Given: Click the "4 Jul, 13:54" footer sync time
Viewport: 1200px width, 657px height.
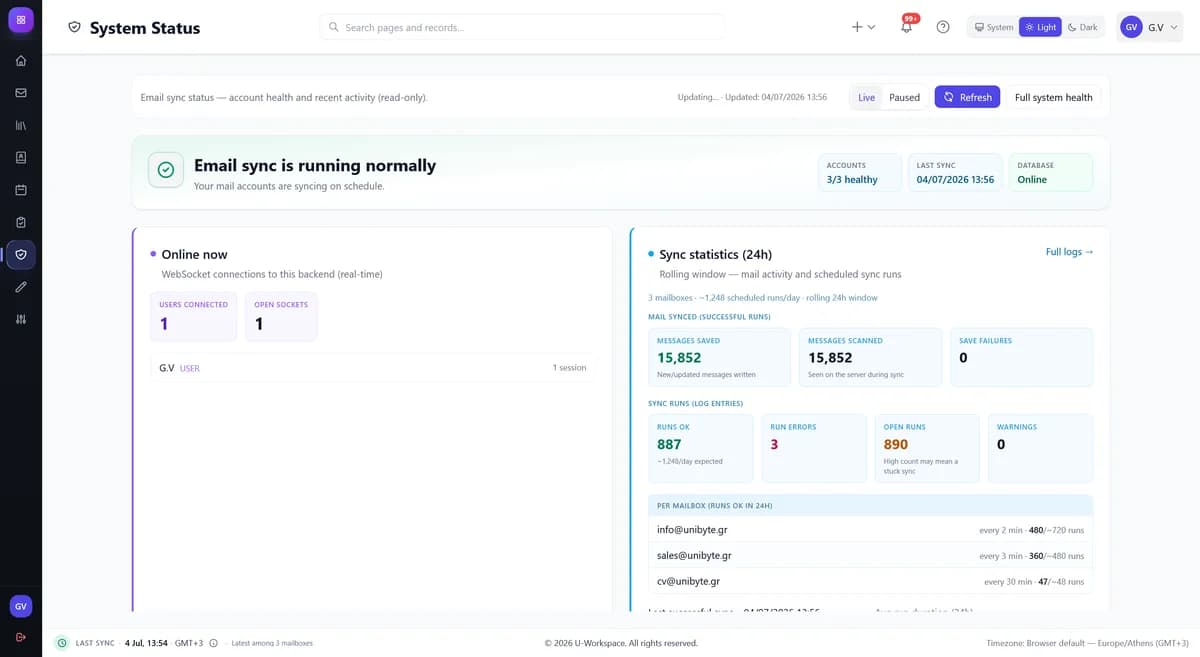Looking at the screenshot, I should tap(146, 643).
